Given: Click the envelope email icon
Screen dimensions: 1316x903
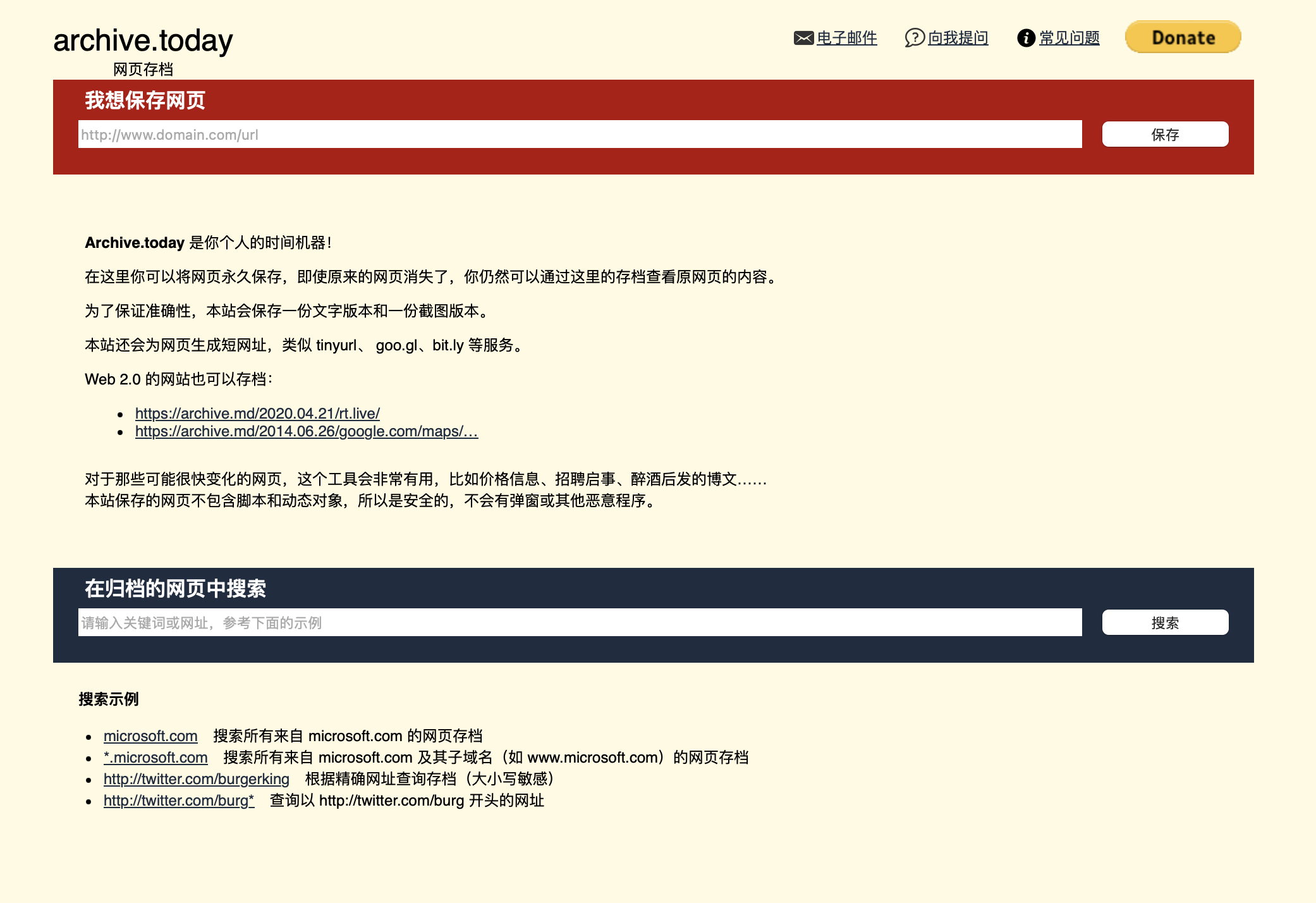Looking at the screenshot, I should 803,38.
